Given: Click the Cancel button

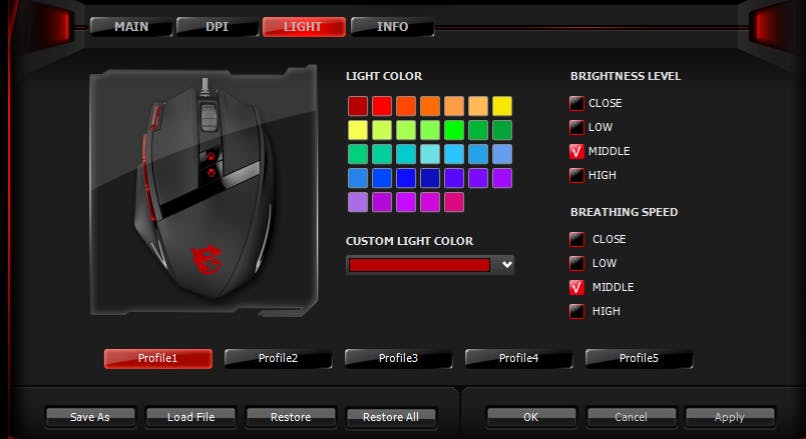Looking at the screenshot, I should coord(631,417).
